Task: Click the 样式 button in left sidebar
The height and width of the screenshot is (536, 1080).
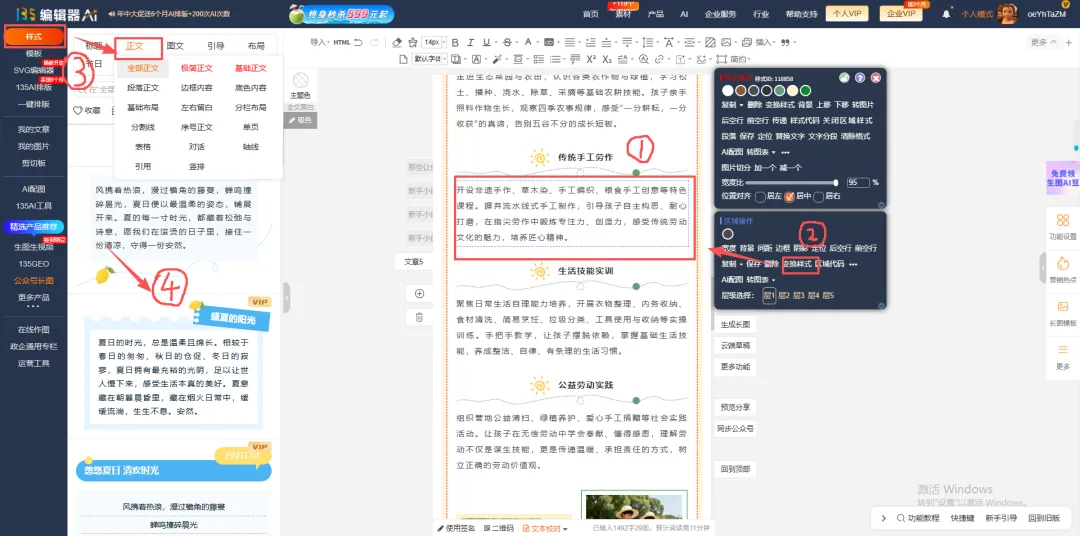Action: (34, 36)
